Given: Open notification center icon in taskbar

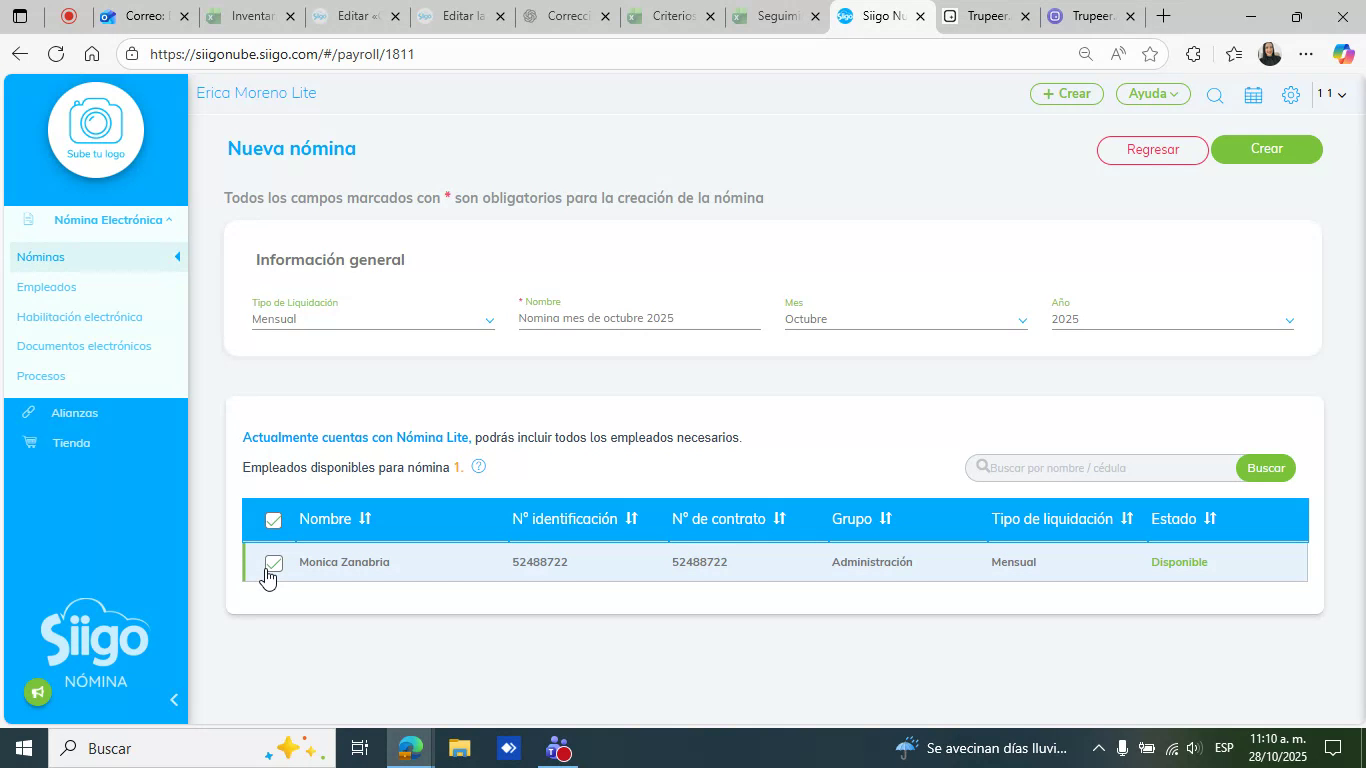Looking at the screenshot, I should pyautogui.click(x=1333, y=748).
